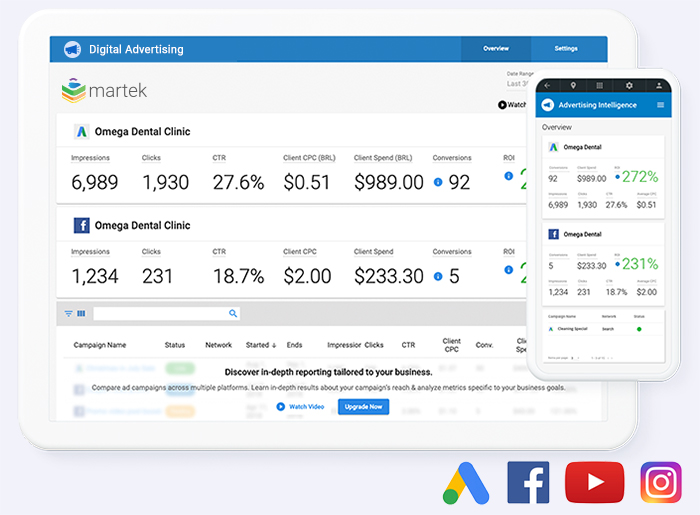The image size is (700, 515).
Task: Tap Cleaning Special campaign row on phone
Action: (x=603, y=329)
